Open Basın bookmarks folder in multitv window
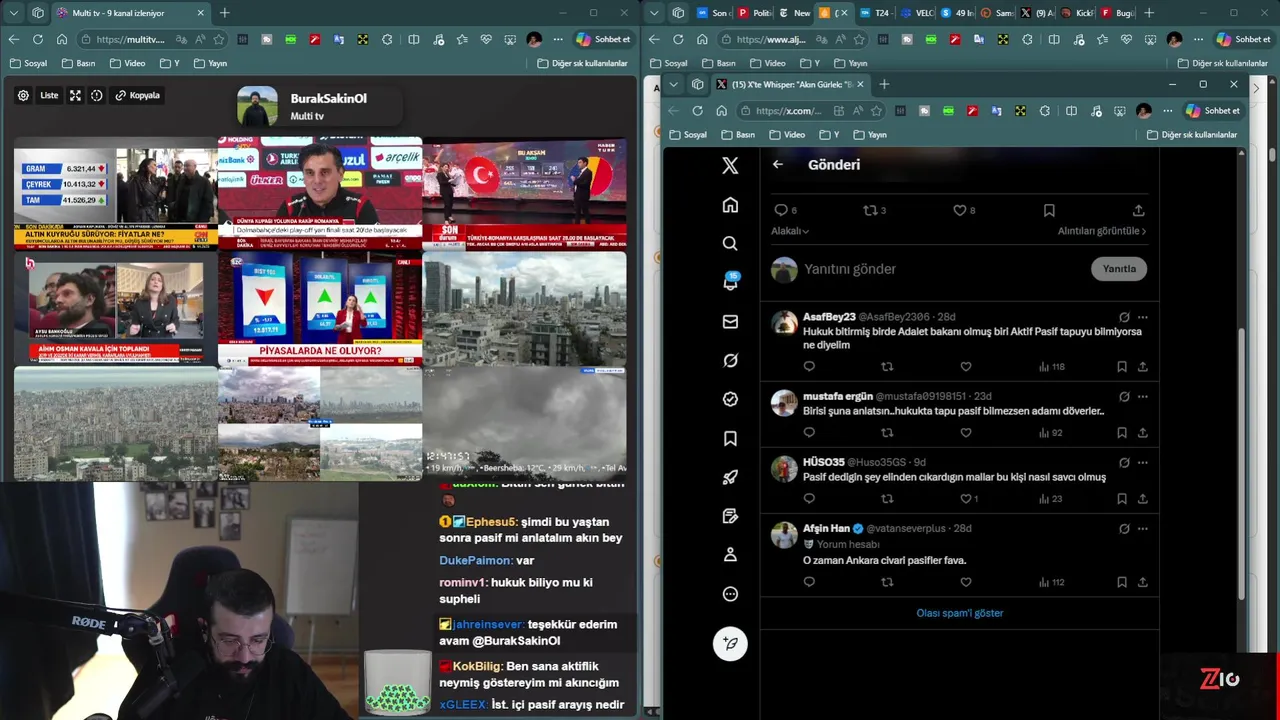Image resolution: width=1280 pixels, height=720 pixels. pos(77,63)
